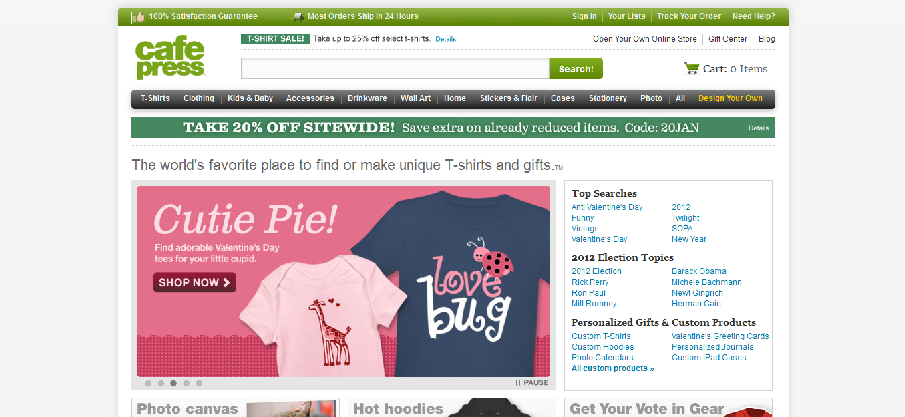Click All custom products link

click(x=613, y=368)
